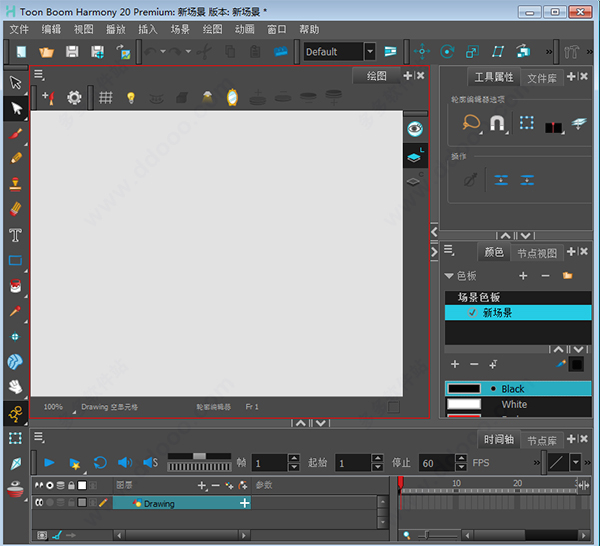Image resolution: width=600 pixels, height=546 pixels.
Task: Click the light bulb light table icon
Action: coord(130,98)
